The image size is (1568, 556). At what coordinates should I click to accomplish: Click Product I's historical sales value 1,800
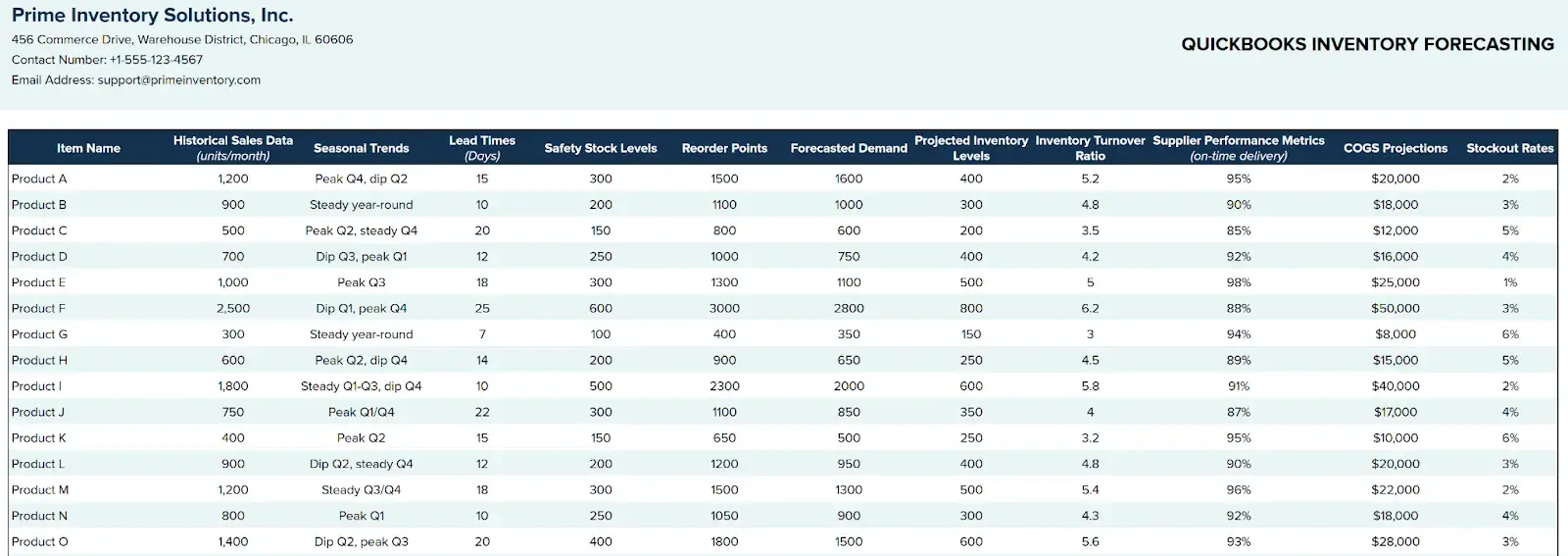pos(233,386)
